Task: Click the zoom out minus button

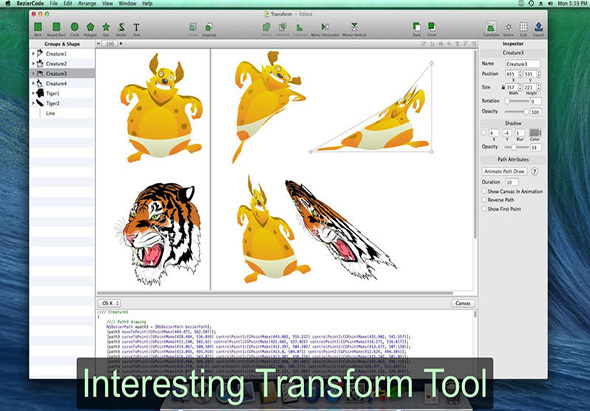Action: point(99,44)
